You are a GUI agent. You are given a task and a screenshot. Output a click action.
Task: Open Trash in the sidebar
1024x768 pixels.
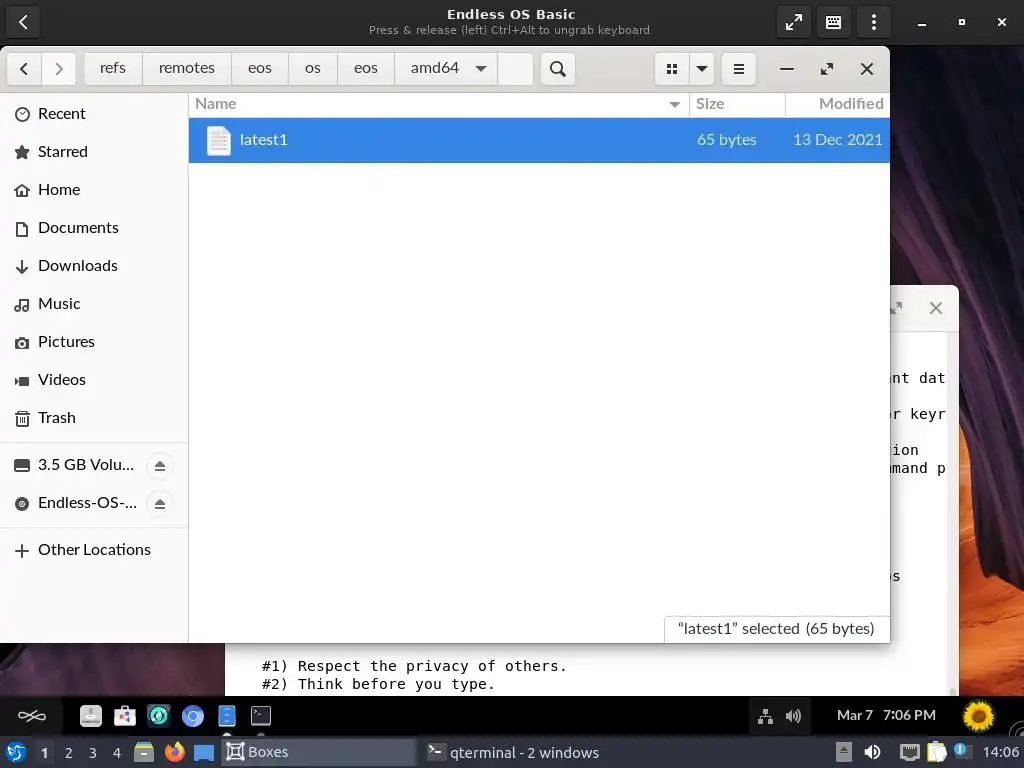click(x=94, y=418)
